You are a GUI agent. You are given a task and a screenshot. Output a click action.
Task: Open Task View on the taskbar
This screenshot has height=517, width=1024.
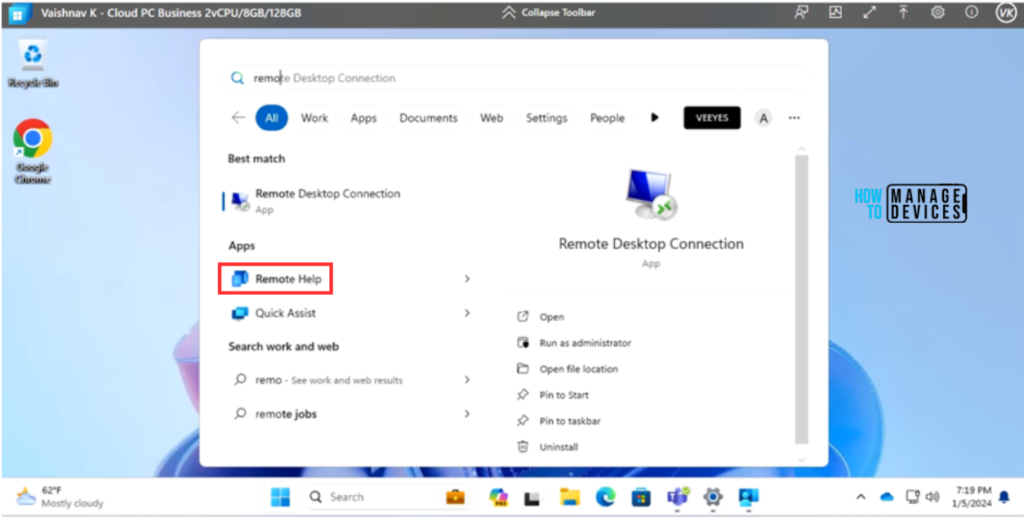533,497
